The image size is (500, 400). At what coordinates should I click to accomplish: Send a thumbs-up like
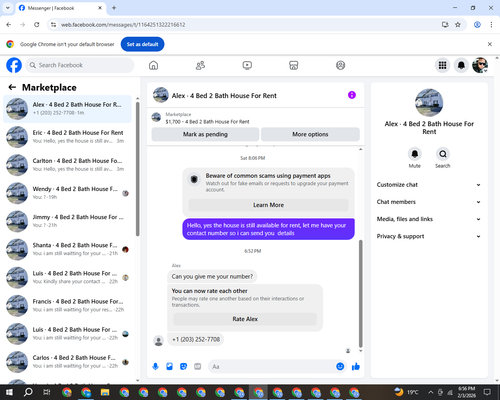pyautogui.click(x=356, y=367)
